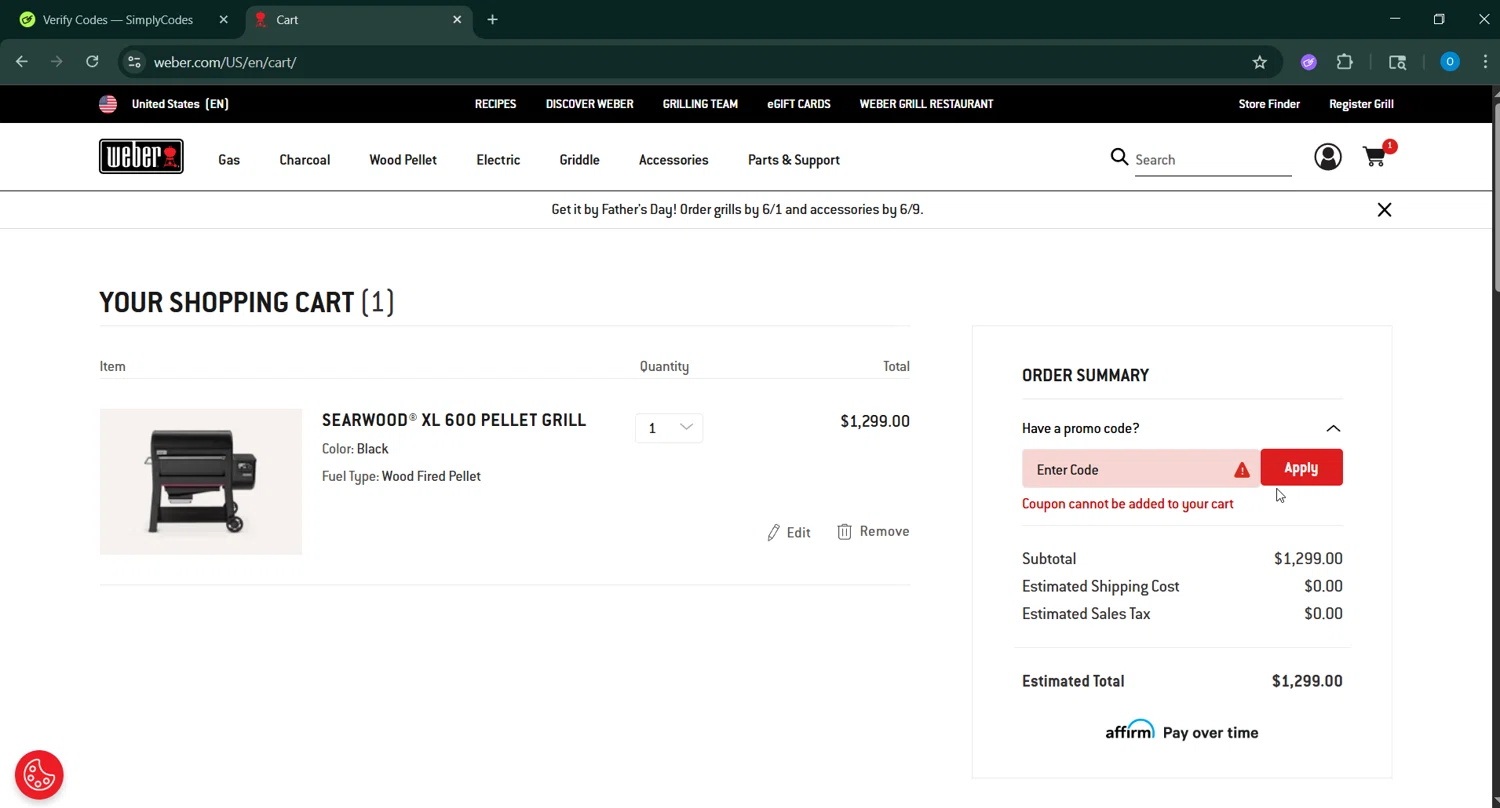
Task: Click the trash Remove icon
Action: pos(844,531)
